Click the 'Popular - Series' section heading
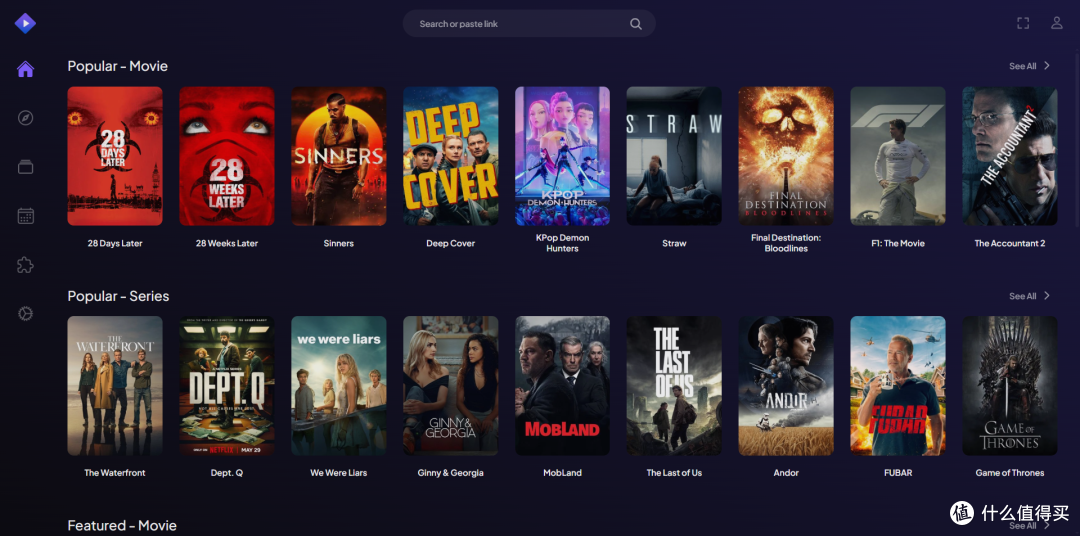Screen dimensions: 1080x536 (x=118, y=296)
